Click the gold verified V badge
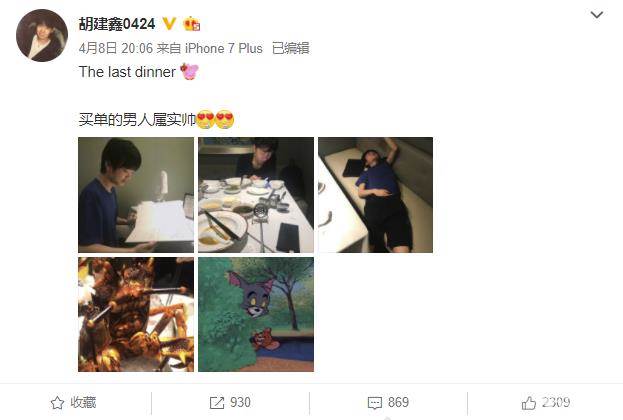This screenshot has height=420, width=623. pyautogui.click(x=169, y=24)
